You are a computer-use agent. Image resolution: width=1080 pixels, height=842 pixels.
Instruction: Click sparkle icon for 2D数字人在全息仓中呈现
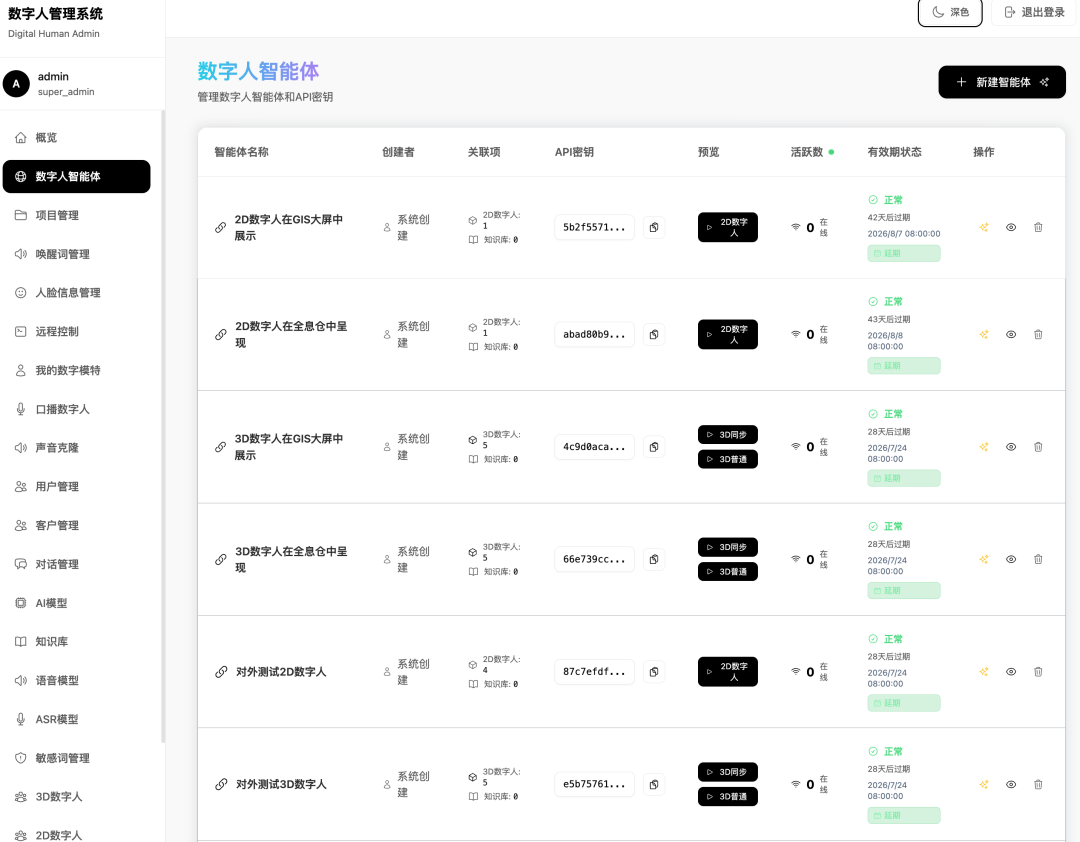point(984,335)
